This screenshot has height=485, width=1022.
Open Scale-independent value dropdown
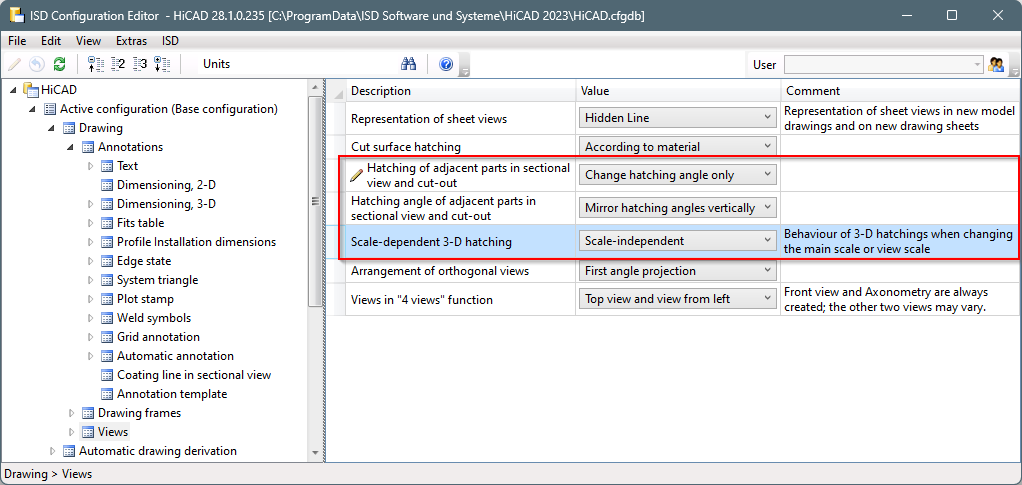point(678,241)
